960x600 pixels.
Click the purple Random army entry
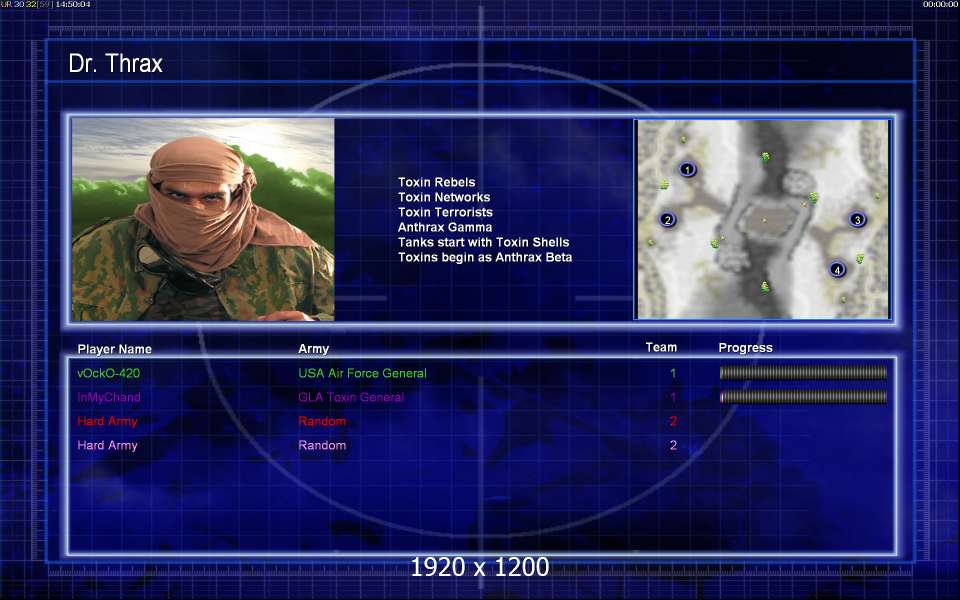pyautogui.click(x=322, y=445)
